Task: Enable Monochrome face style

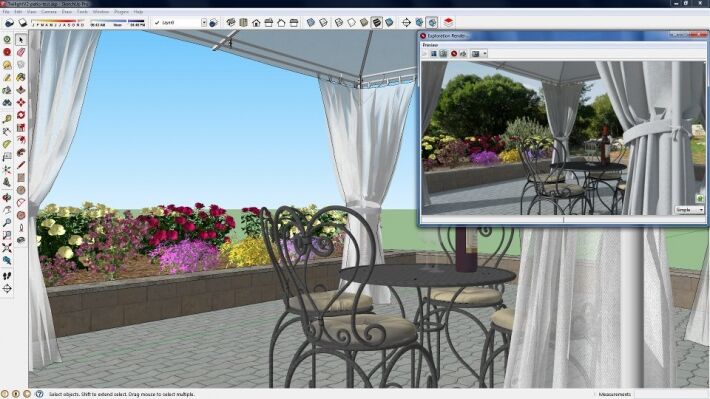Action: tap(389, 22)
